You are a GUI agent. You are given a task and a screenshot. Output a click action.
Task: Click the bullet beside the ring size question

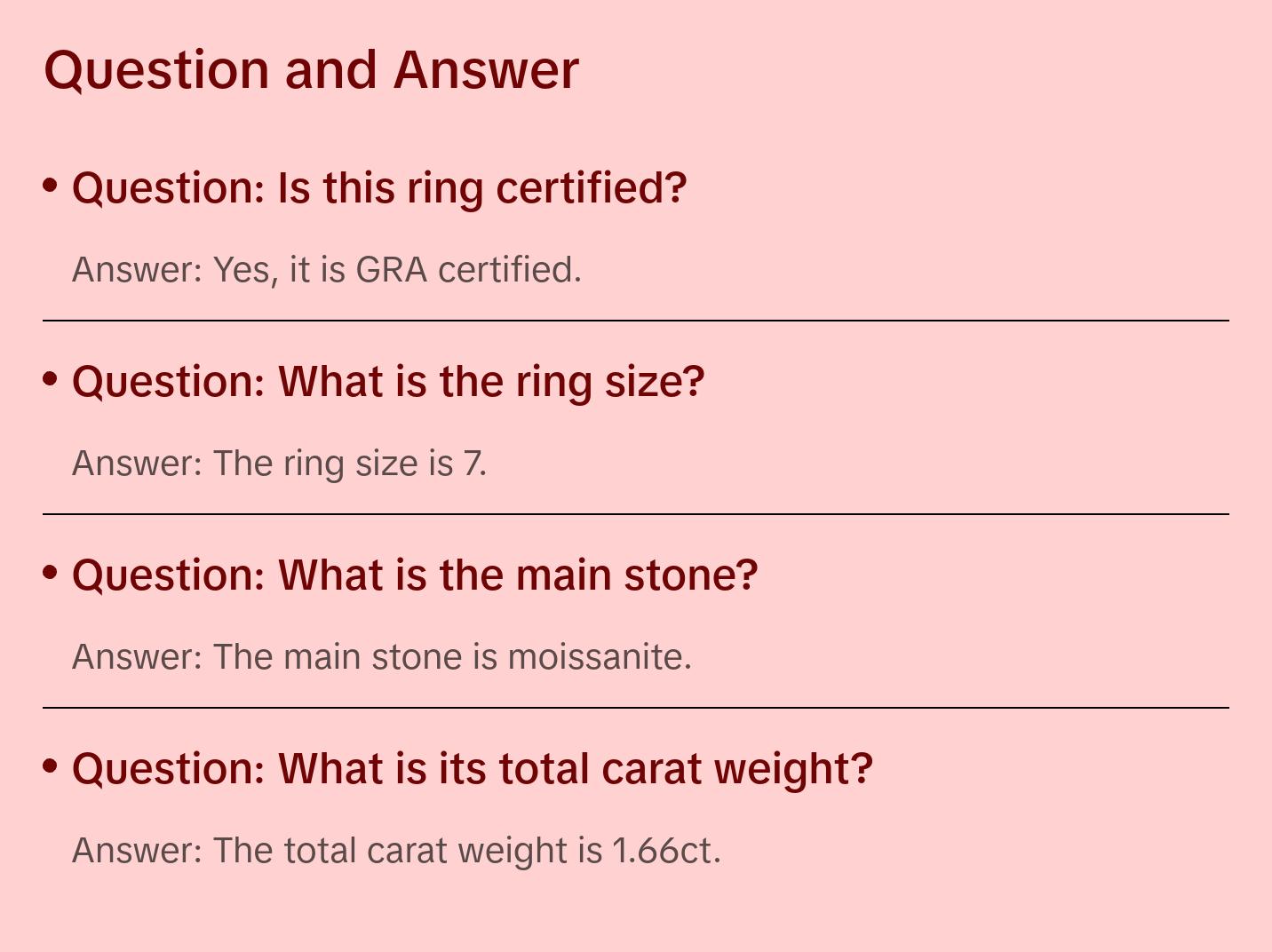point(51,379)
